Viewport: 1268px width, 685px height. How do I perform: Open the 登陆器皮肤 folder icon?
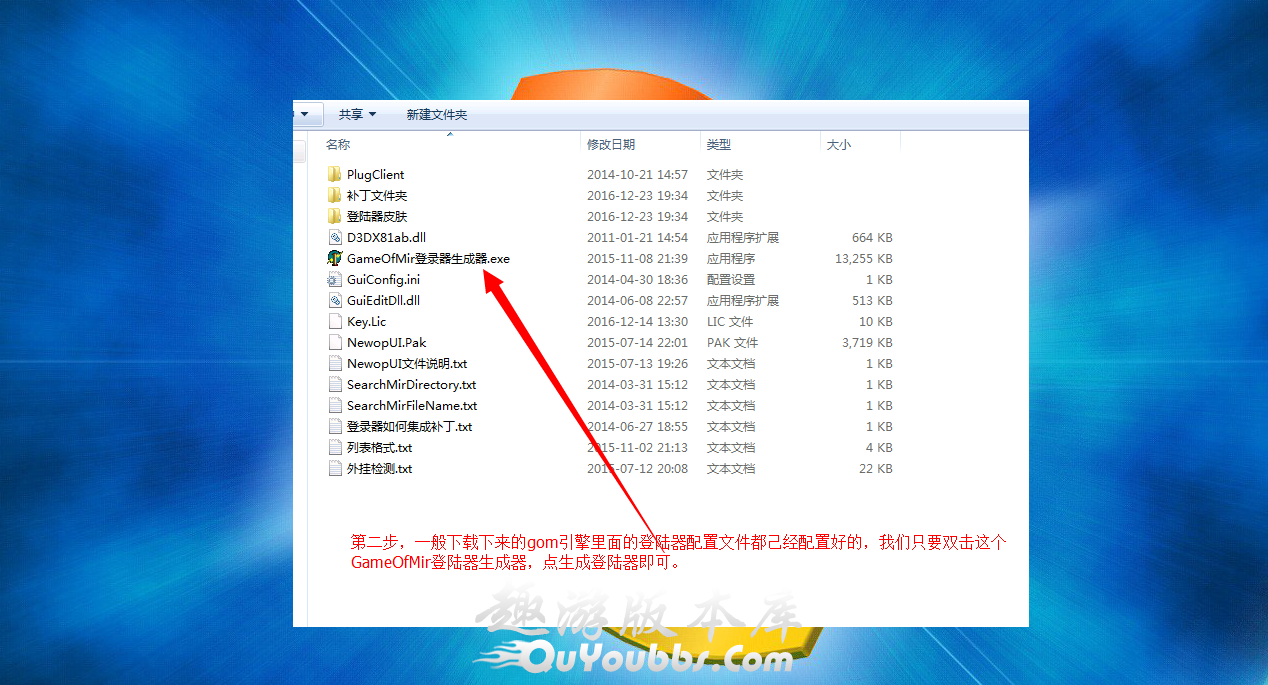click(x=335, y=217)
